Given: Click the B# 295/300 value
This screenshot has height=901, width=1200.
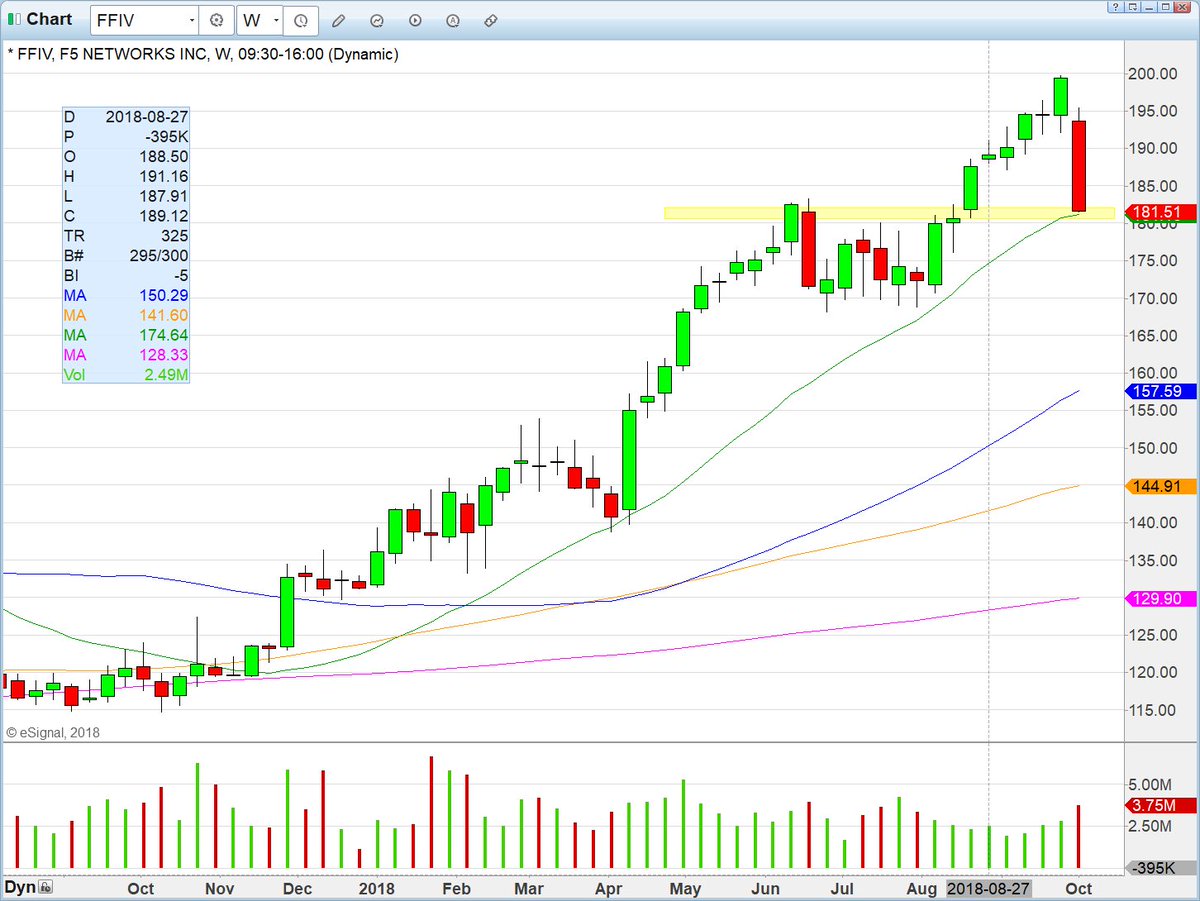Looking at the screenshot, I should click(x=160, y=256).
